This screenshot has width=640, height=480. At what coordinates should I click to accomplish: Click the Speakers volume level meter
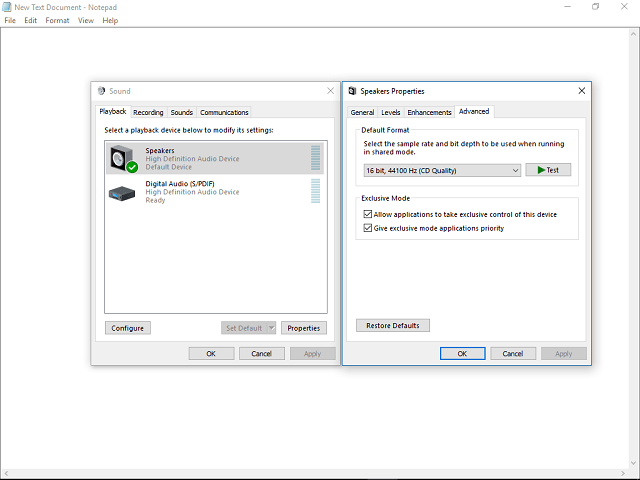(x=316, y=158)
